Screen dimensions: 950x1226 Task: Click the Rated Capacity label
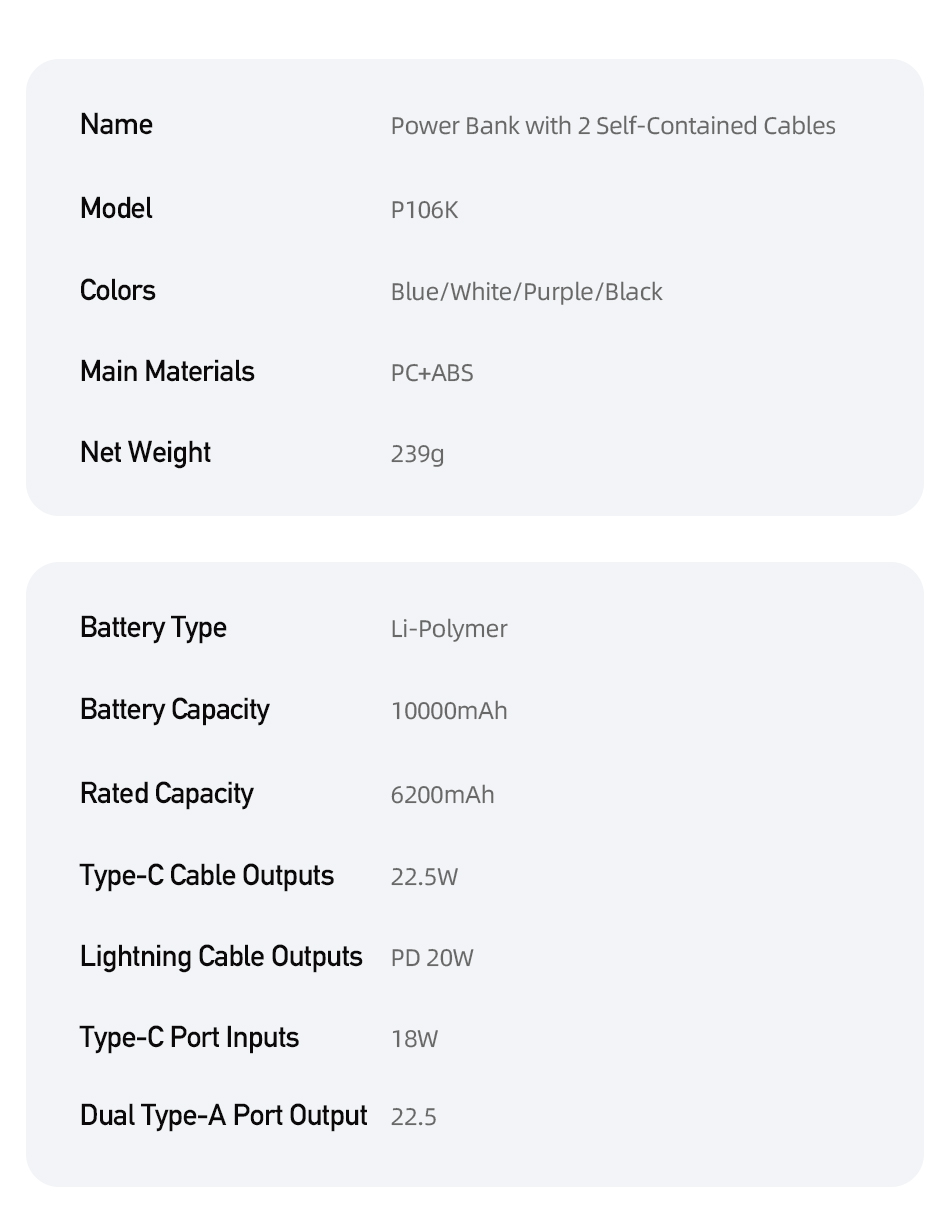167,795
